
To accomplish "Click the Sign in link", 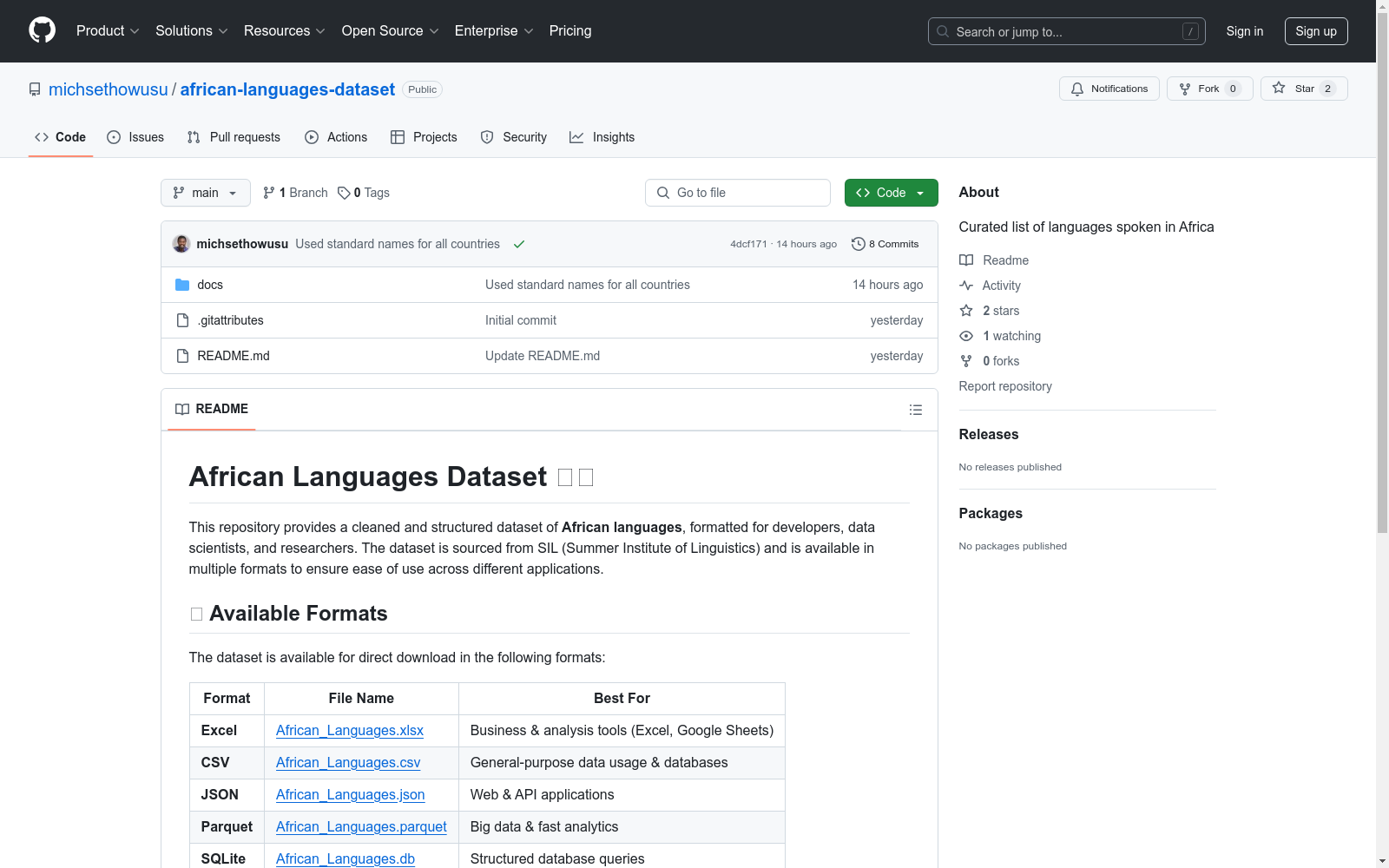I will point(1245,31).
